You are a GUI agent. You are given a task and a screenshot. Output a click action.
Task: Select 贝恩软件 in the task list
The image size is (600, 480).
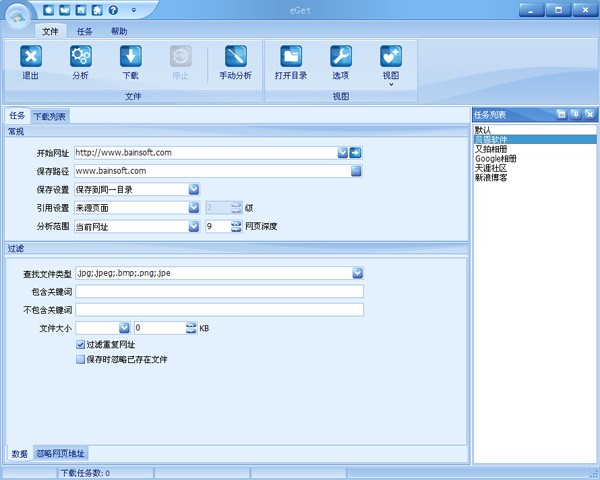click(535, 139)
